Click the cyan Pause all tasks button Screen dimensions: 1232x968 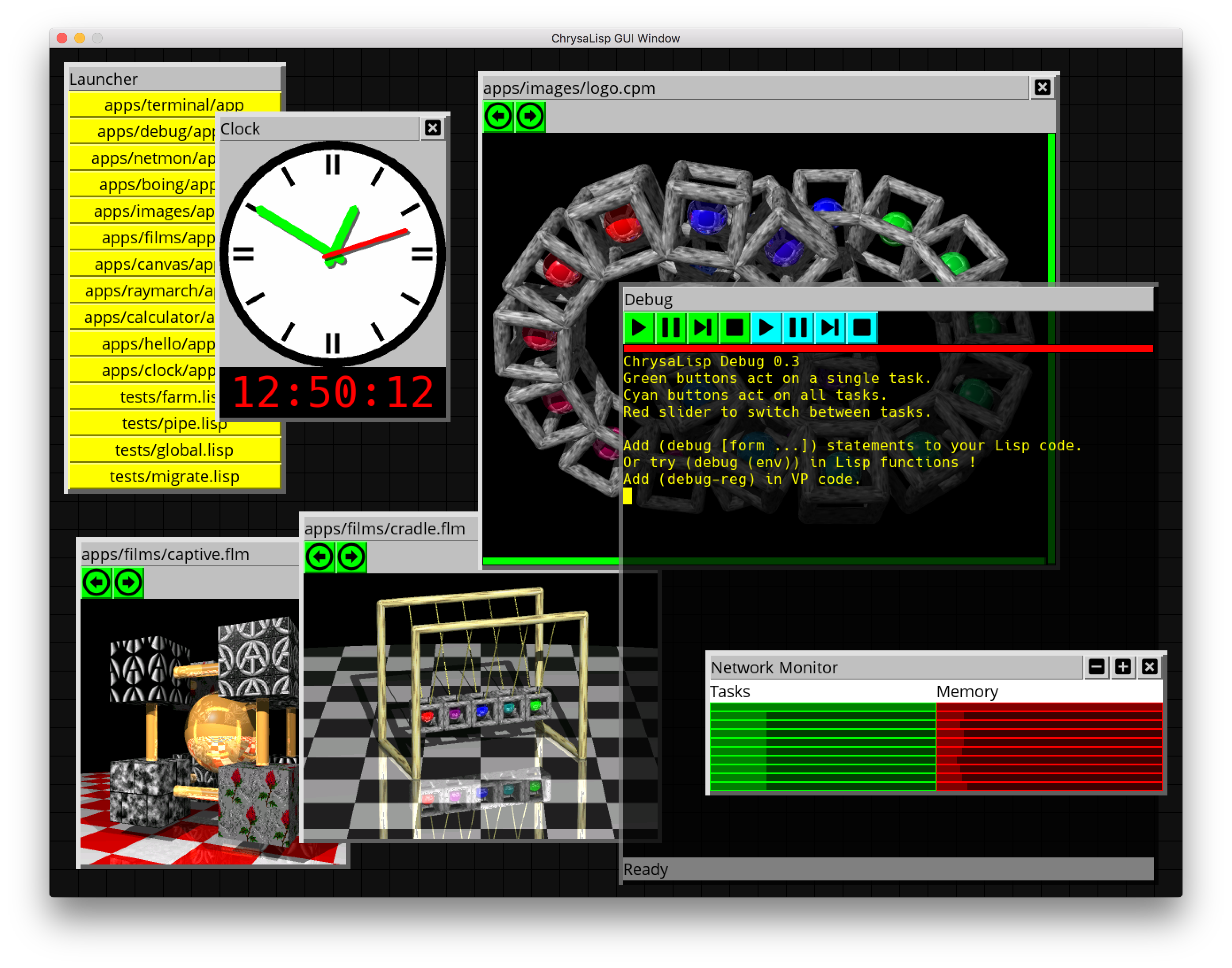798,328
